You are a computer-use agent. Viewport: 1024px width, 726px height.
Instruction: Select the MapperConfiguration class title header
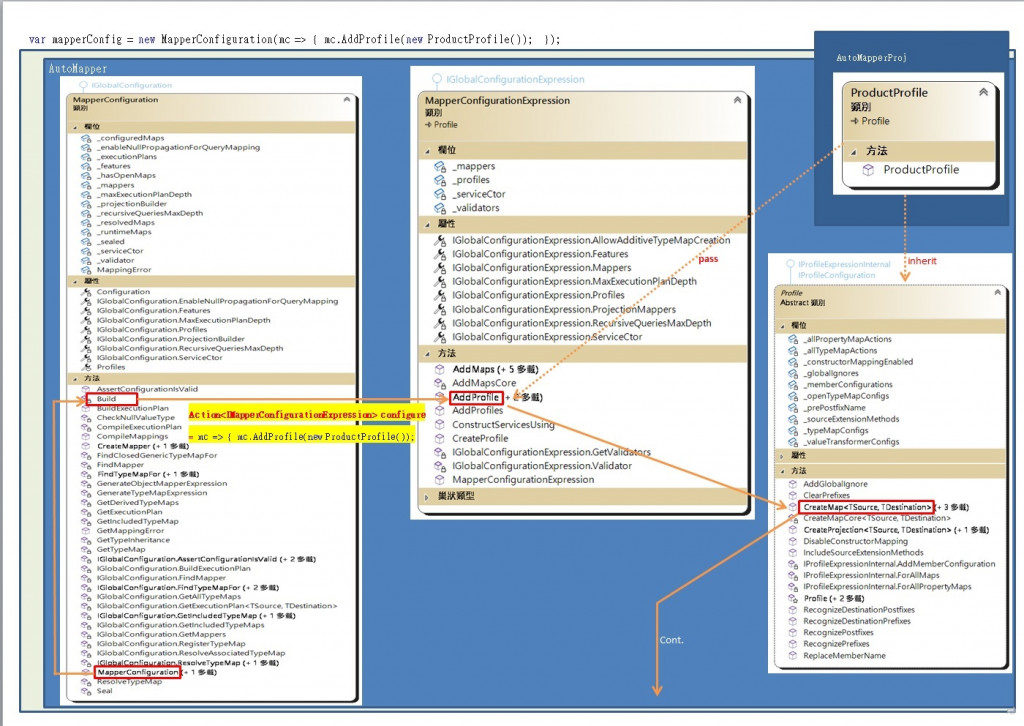(x=116, y=100)
